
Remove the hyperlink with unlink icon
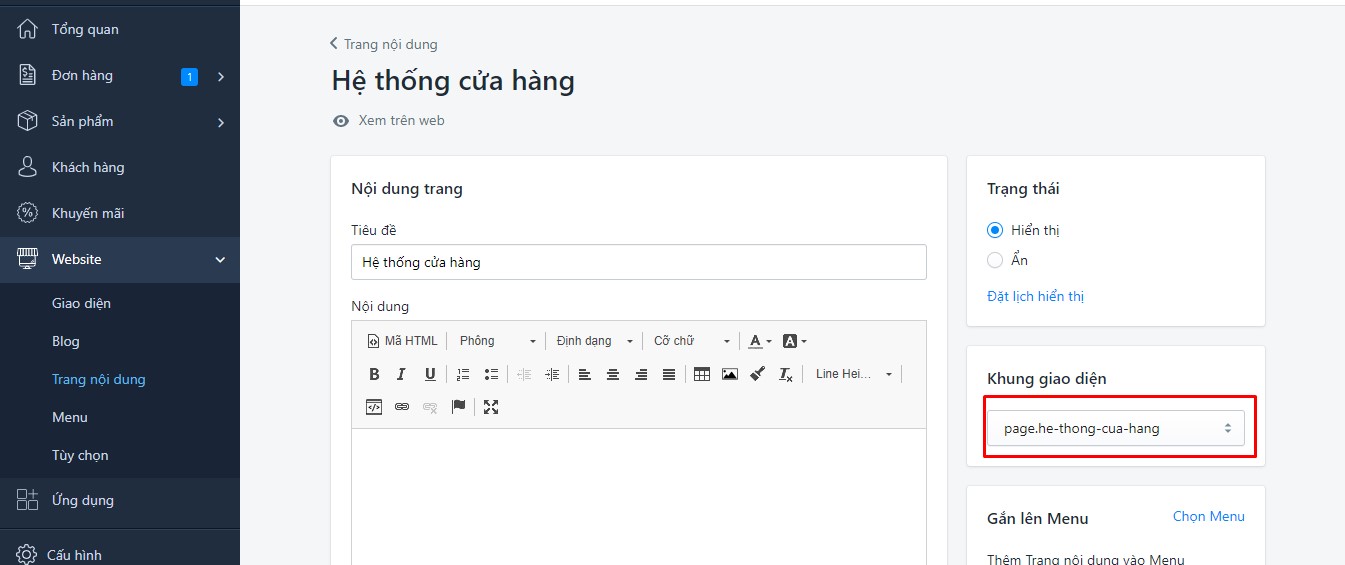pos(430,407)
